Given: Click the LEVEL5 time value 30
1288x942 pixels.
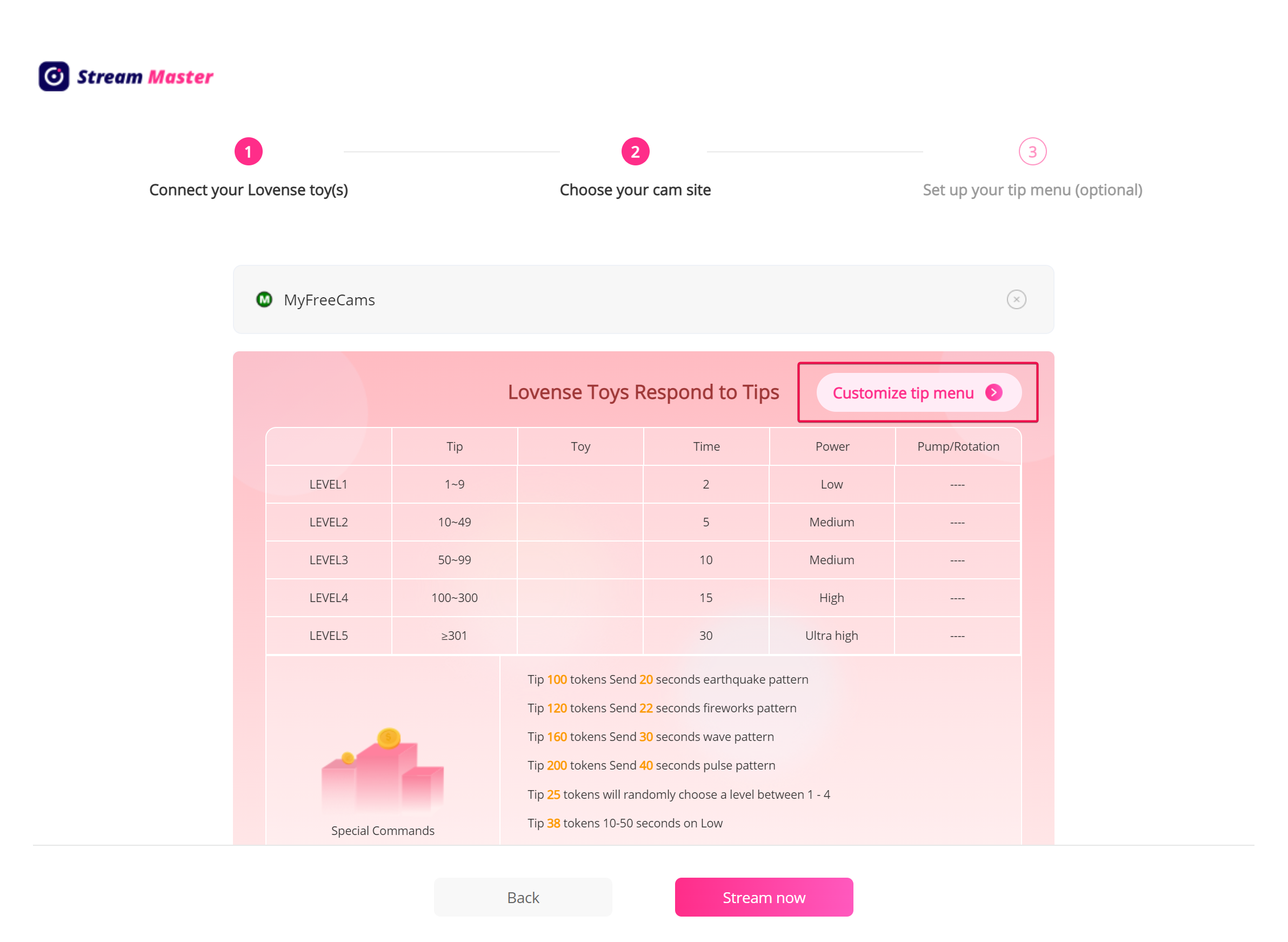Looking at the screenshot, I should tap(706, 635).
